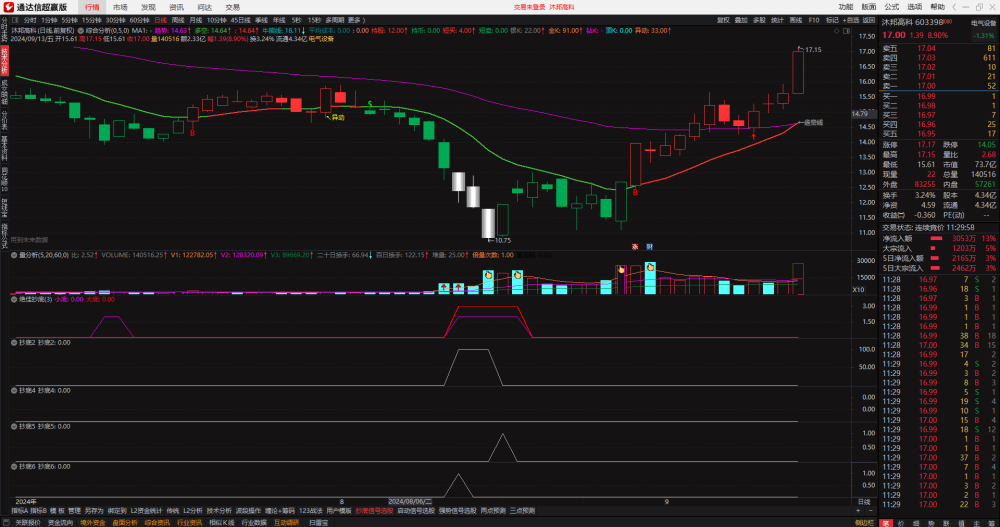Toggle the 抄底6 indicator round icon
Viewport: 1000px width, 527px height.
pyautogui.click(x=14, y=466)
